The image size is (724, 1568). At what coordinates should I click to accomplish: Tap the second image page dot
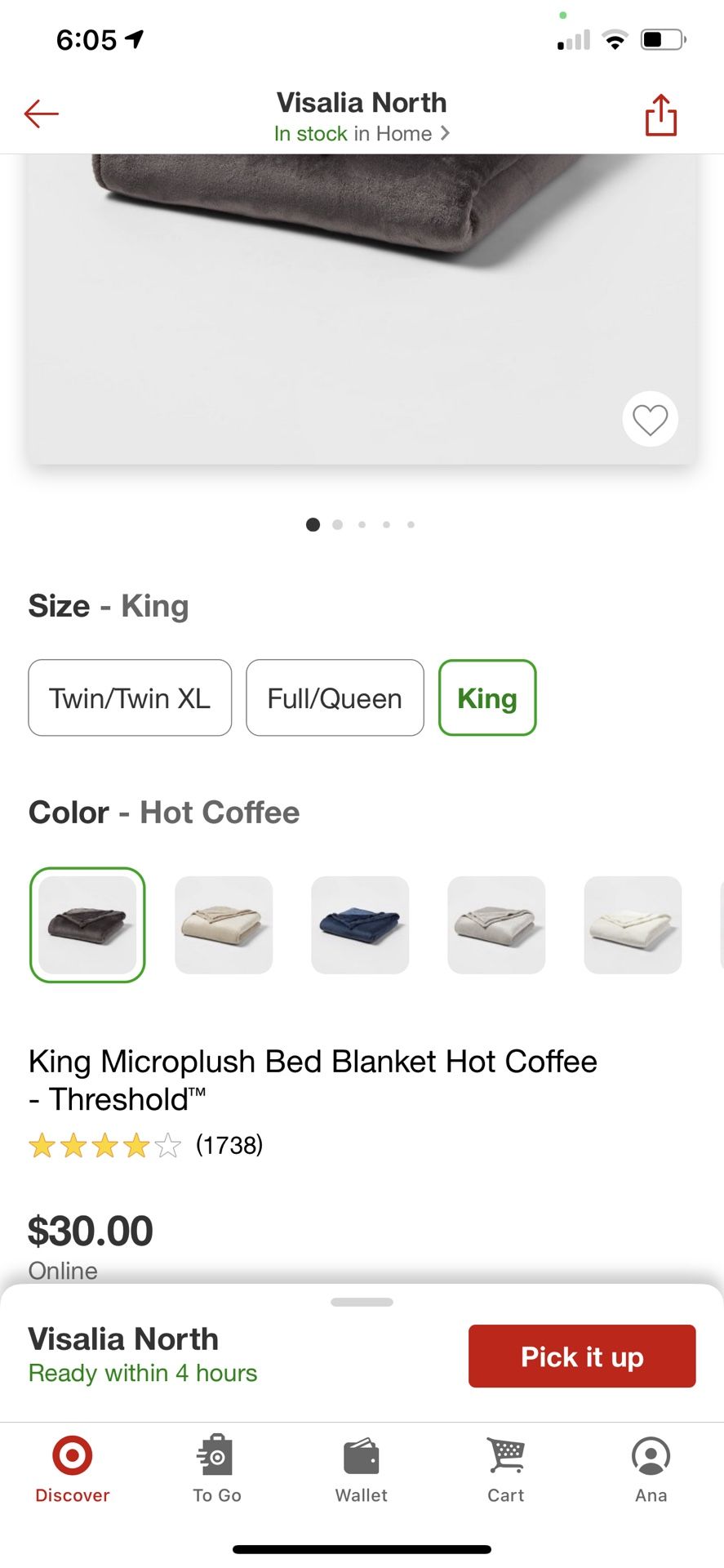(337, 525)
